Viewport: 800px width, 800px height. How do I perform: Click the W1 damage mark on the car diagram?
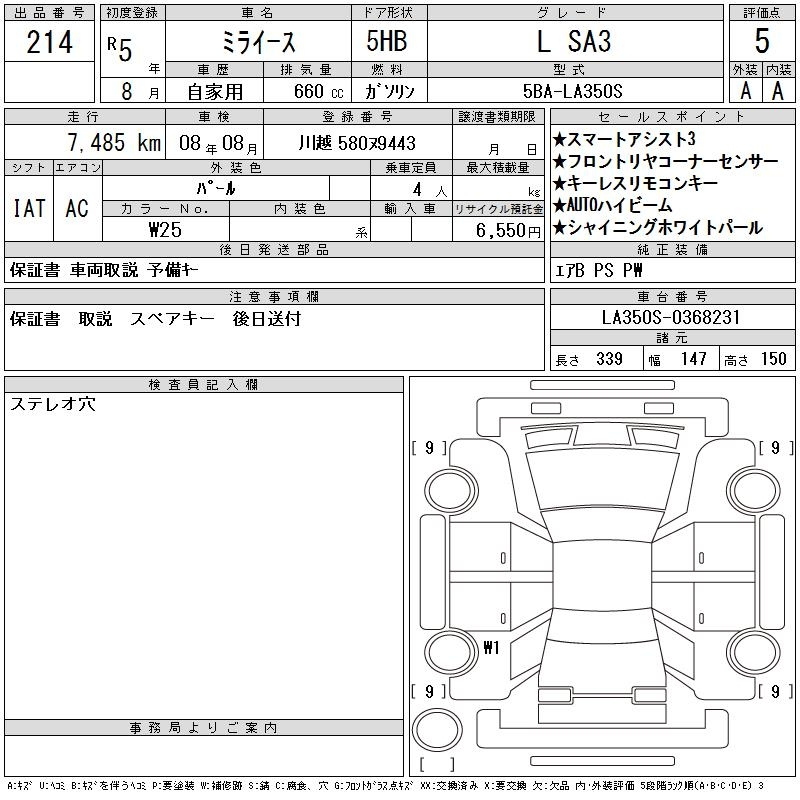tap(491, 648)
